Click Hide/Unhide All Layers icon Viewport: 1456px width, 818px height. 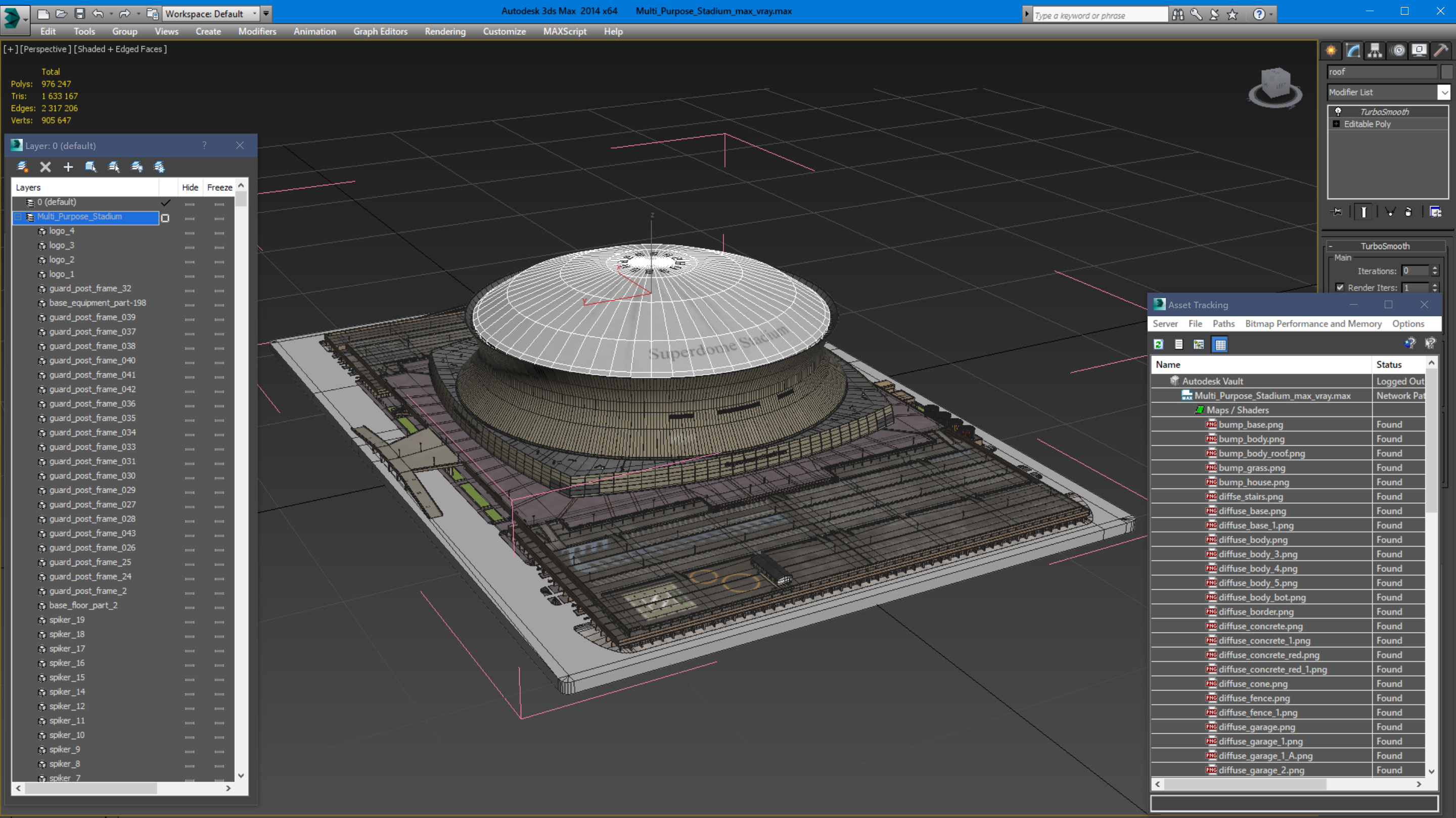click(137, 167)
